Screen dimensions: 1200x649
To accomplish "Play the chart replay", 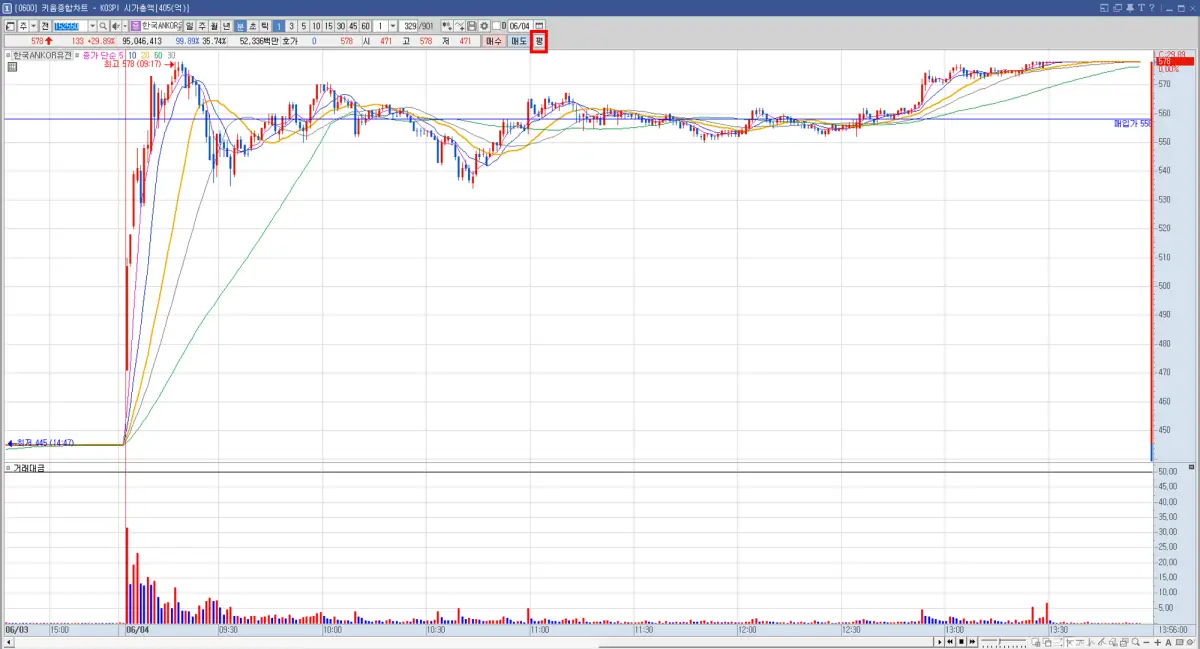I will pyautogui.click(x=939, y=642).
